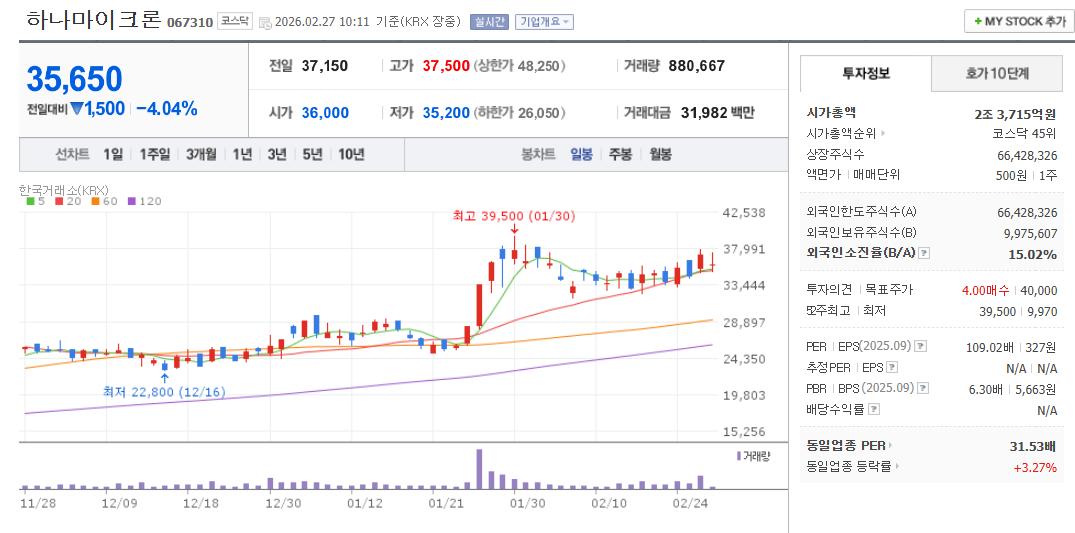Image resolution: width=1075 pixels, height=533 pixels.
Task: Select the 3개월 line chart
Action: (201, 154)
